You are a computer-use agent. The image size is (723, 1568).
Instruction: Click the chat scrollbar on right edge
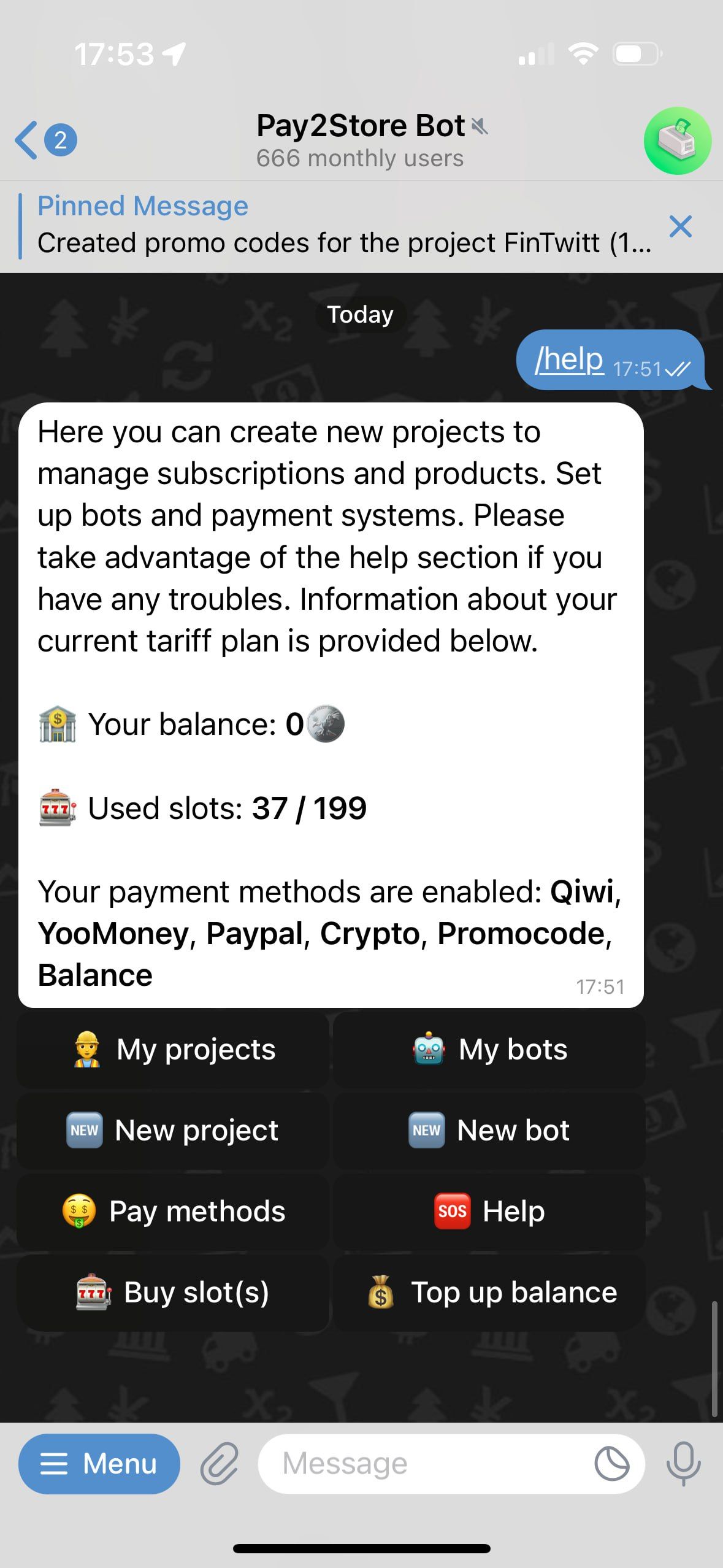[x=714, y=1358]
